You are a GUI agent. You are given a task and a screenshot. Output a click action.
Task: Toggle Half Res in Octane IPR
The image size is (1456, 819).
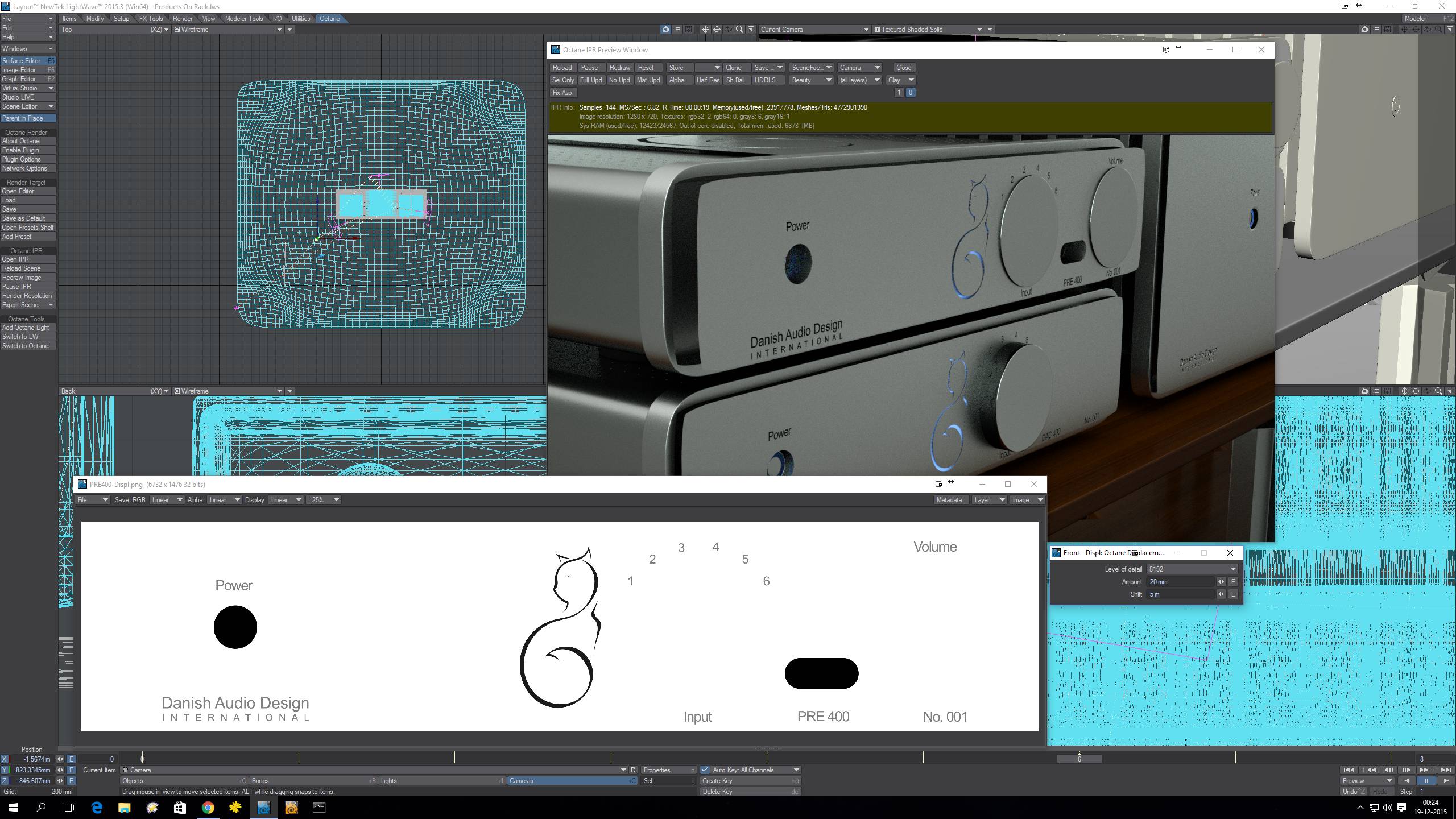pyautogui.click(x=708, y=80)
